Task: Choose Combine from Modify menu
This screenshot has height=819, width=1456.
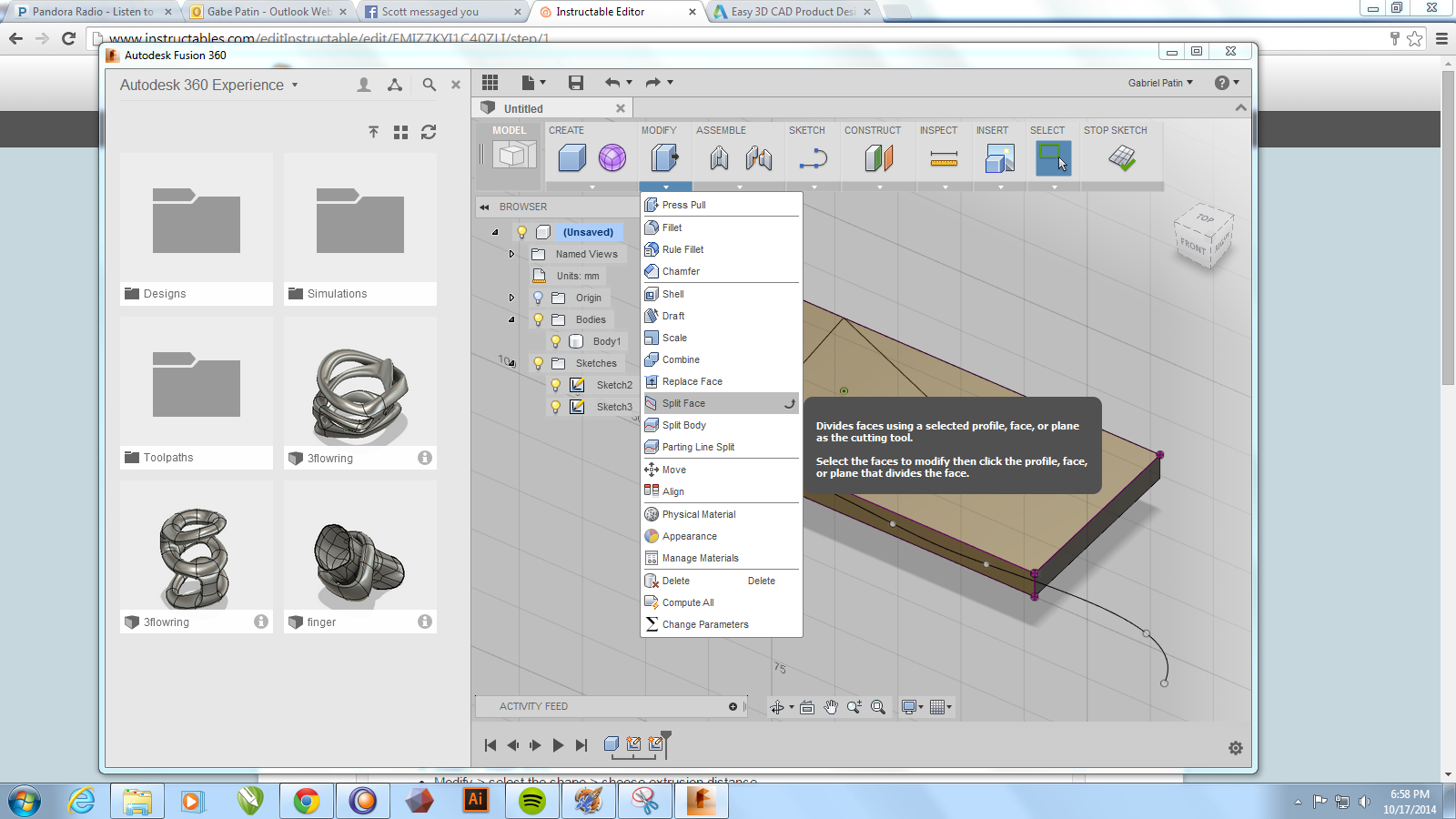Action: point(721,359)
